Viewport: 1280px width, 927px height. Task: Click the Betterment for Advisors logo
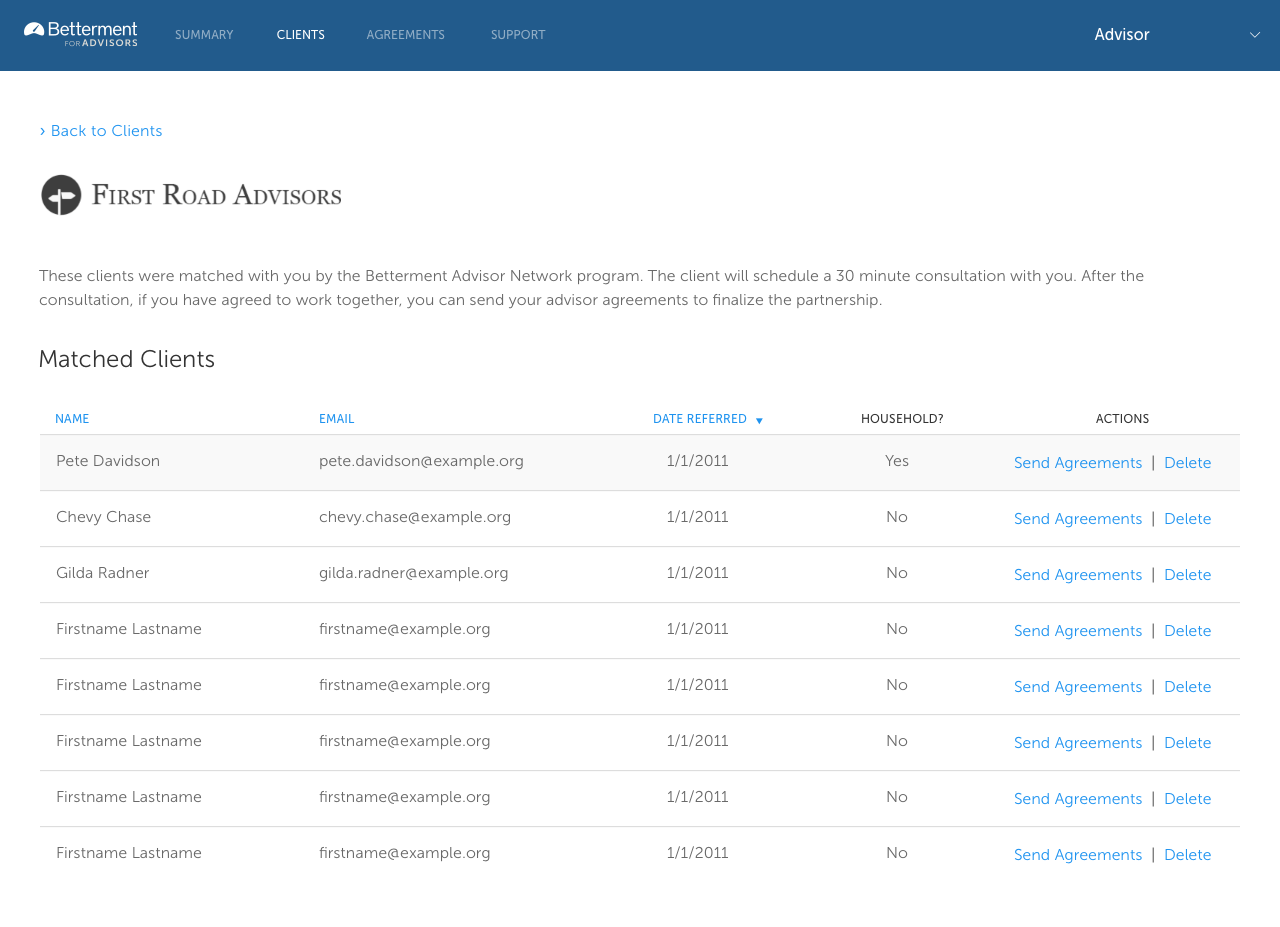(81, 34)
